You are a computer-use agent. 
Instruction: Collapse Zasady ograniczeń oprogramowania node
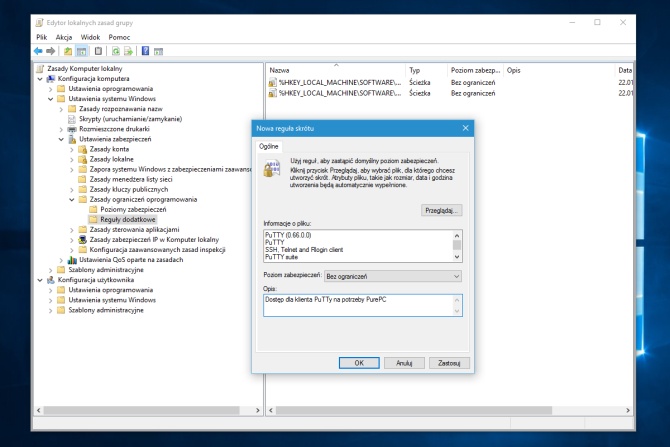point(72,200)
